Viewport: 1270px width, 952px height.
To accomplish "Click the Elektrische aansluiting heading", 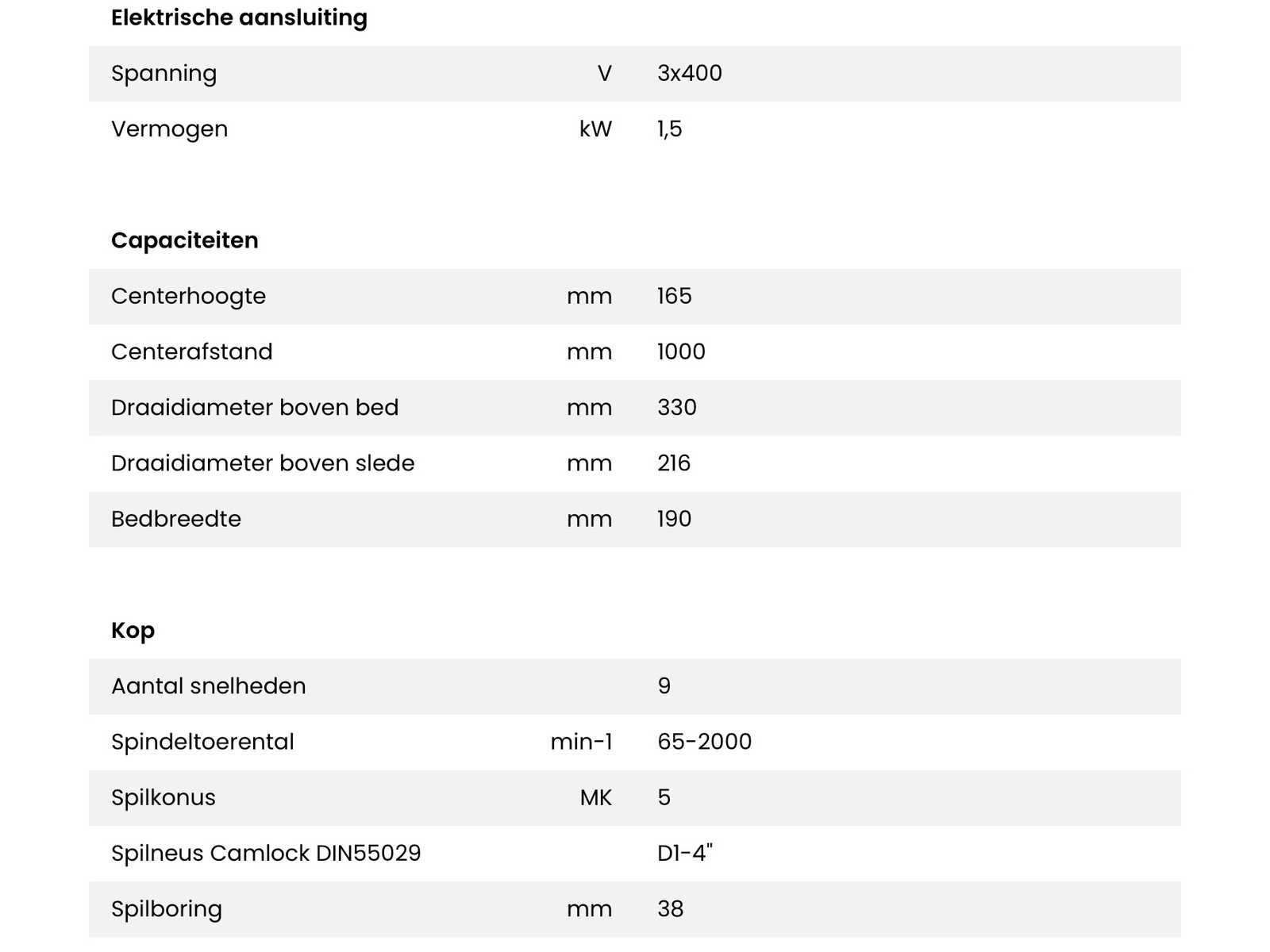I will pyautogui.click(x=239, y=17).
